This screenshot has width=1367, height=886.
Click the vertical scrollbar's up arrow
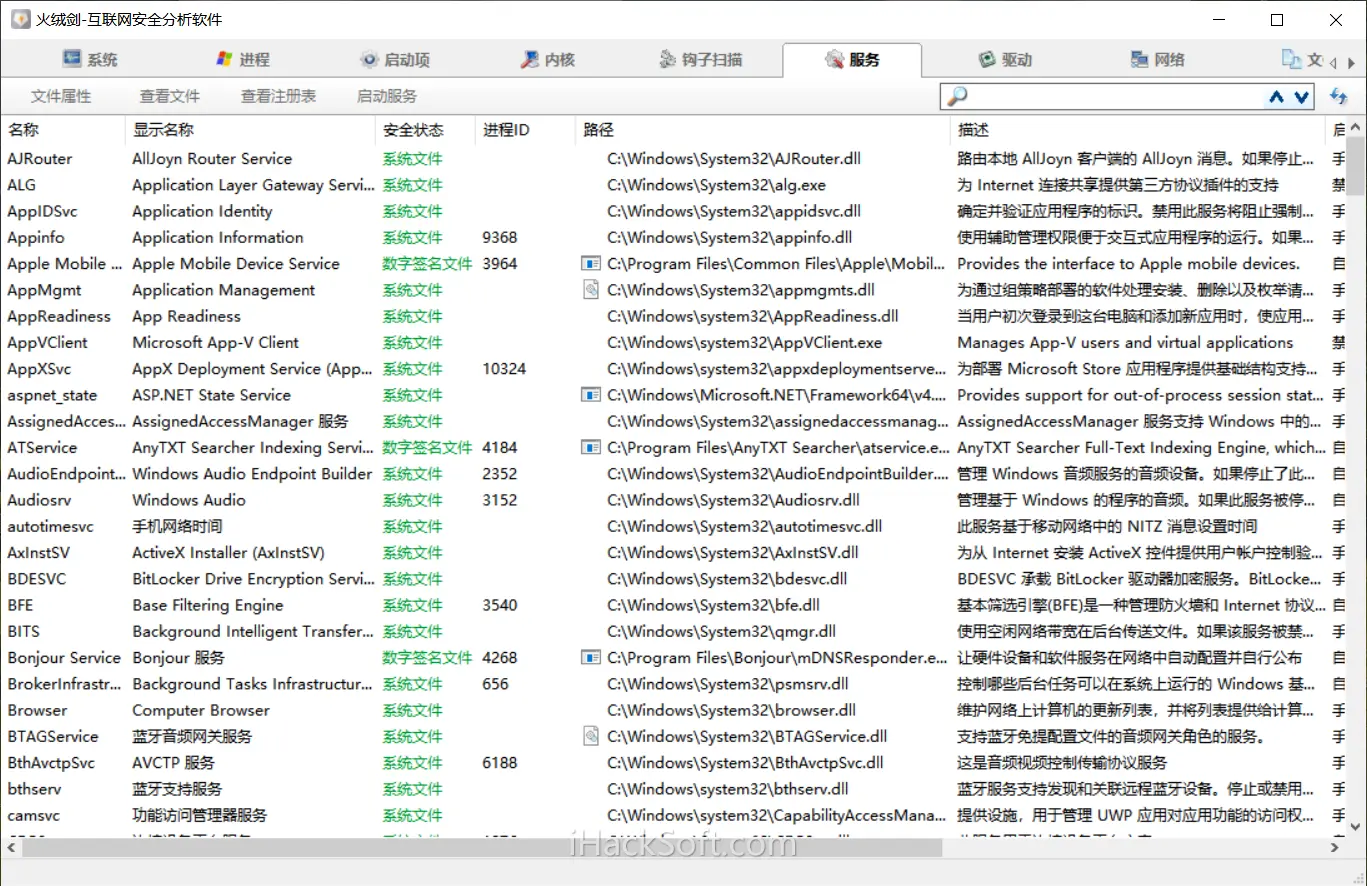pos(1356,128)
